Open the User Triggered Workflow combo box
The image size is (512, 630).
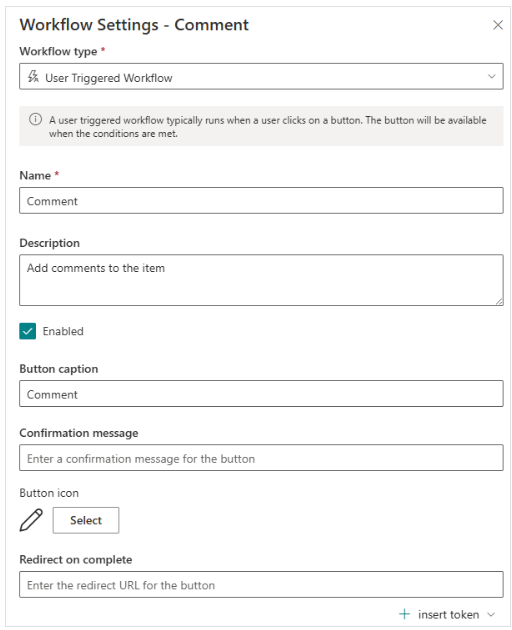coord(261,76)
